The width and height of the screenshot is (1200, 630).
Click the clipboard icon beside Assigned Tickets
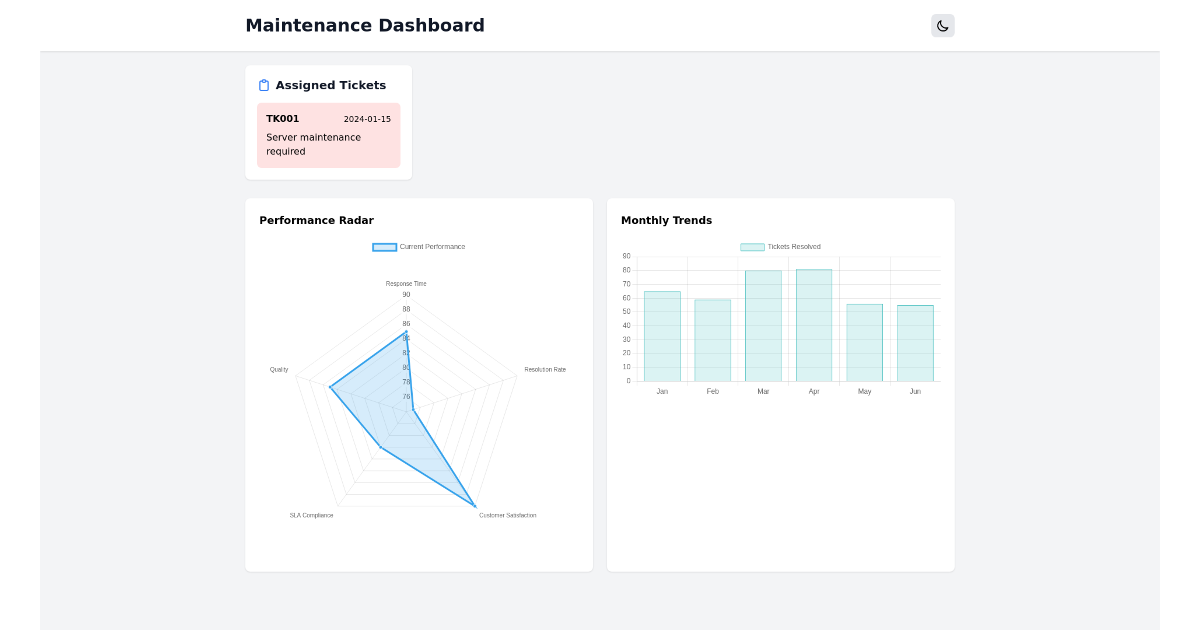point(263,85)
